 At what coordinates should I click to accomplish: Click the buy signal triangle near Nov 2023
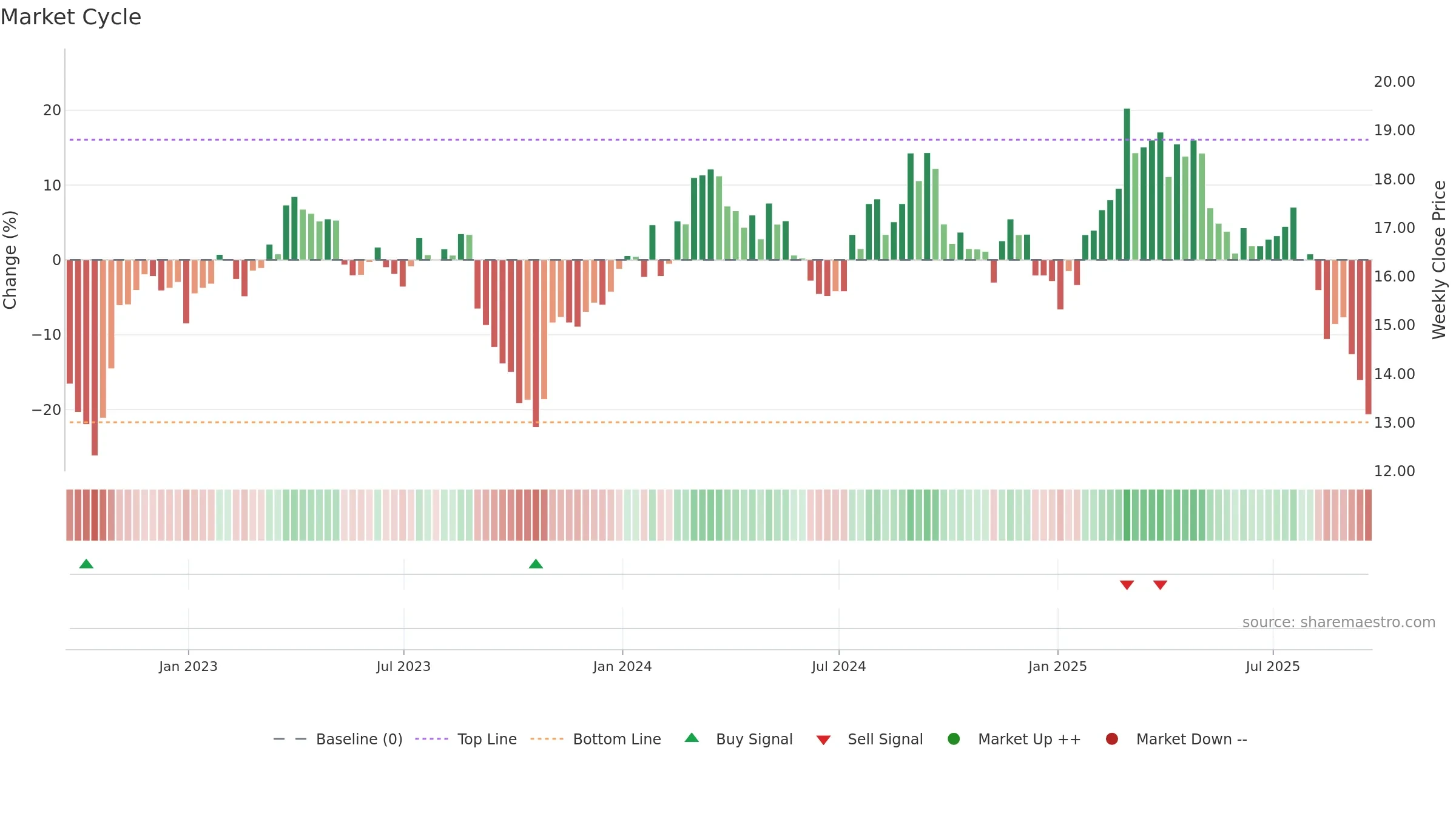536,564
